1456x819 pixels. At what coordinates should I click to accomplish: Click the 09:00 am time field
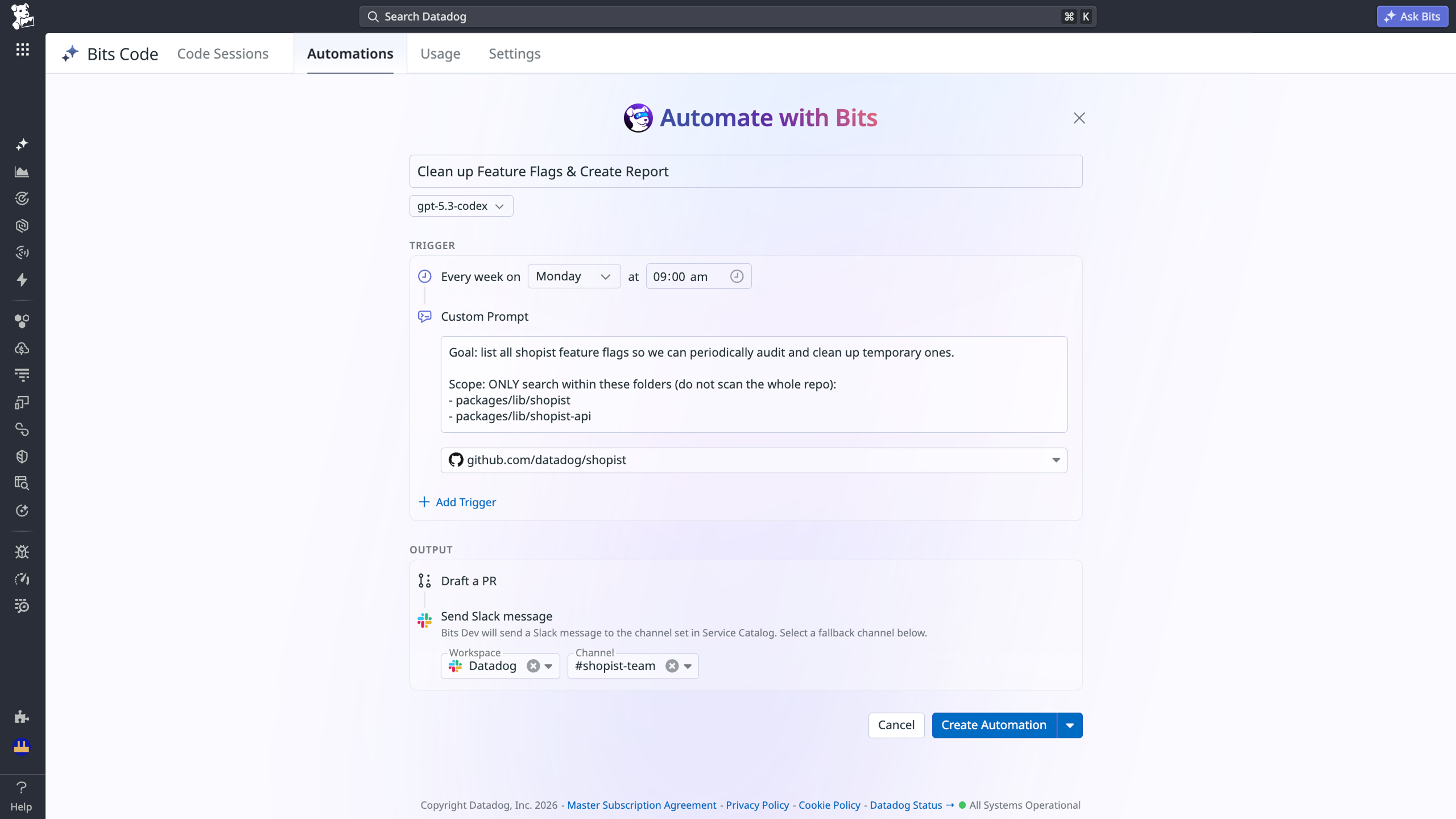(698, 276)
